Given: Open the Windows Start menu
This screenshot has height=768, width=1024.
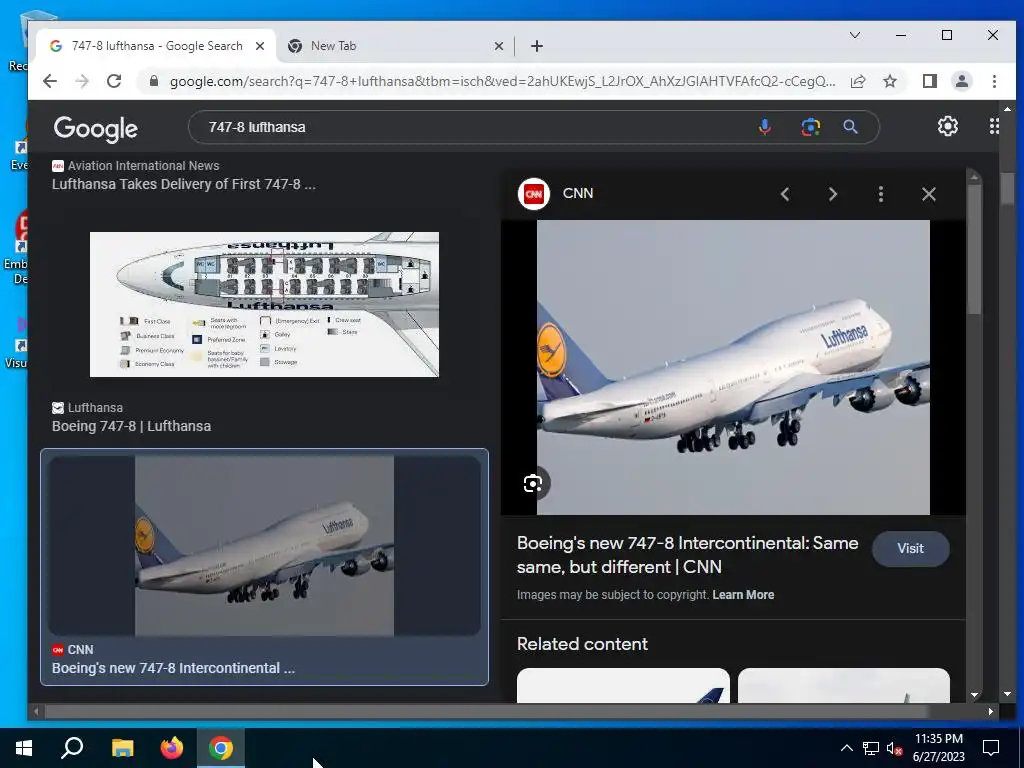Looking at the screenshot, I should point(24,748).
